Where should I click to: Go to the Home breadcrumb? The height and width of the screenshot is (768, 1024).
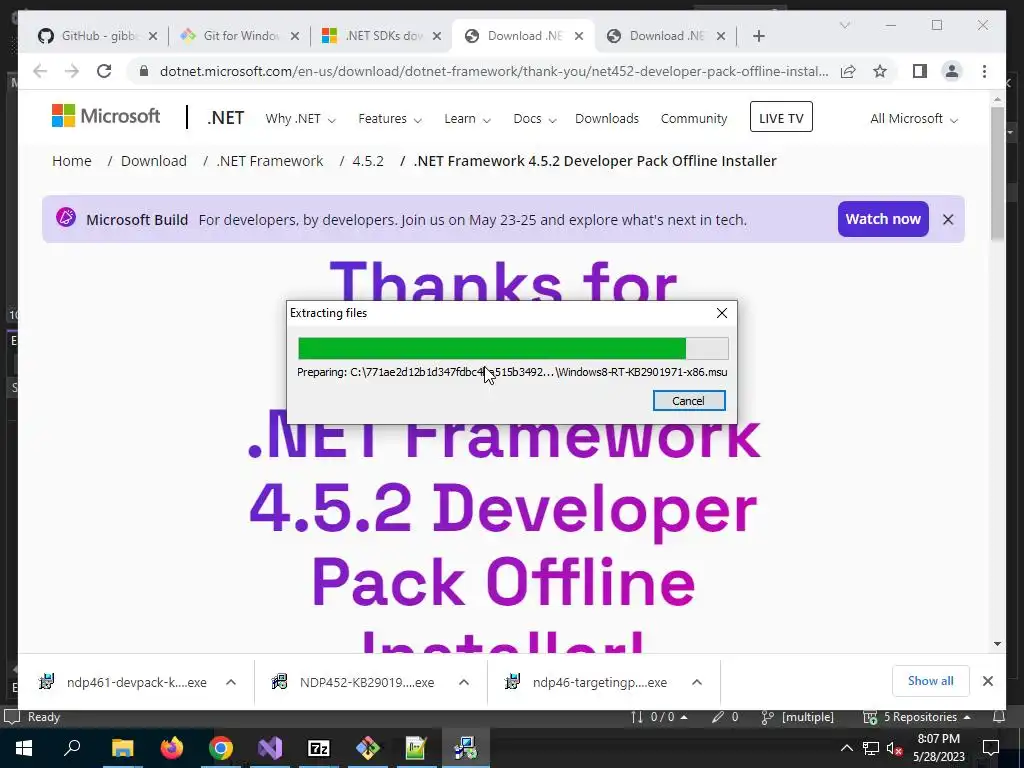(72, 161)
